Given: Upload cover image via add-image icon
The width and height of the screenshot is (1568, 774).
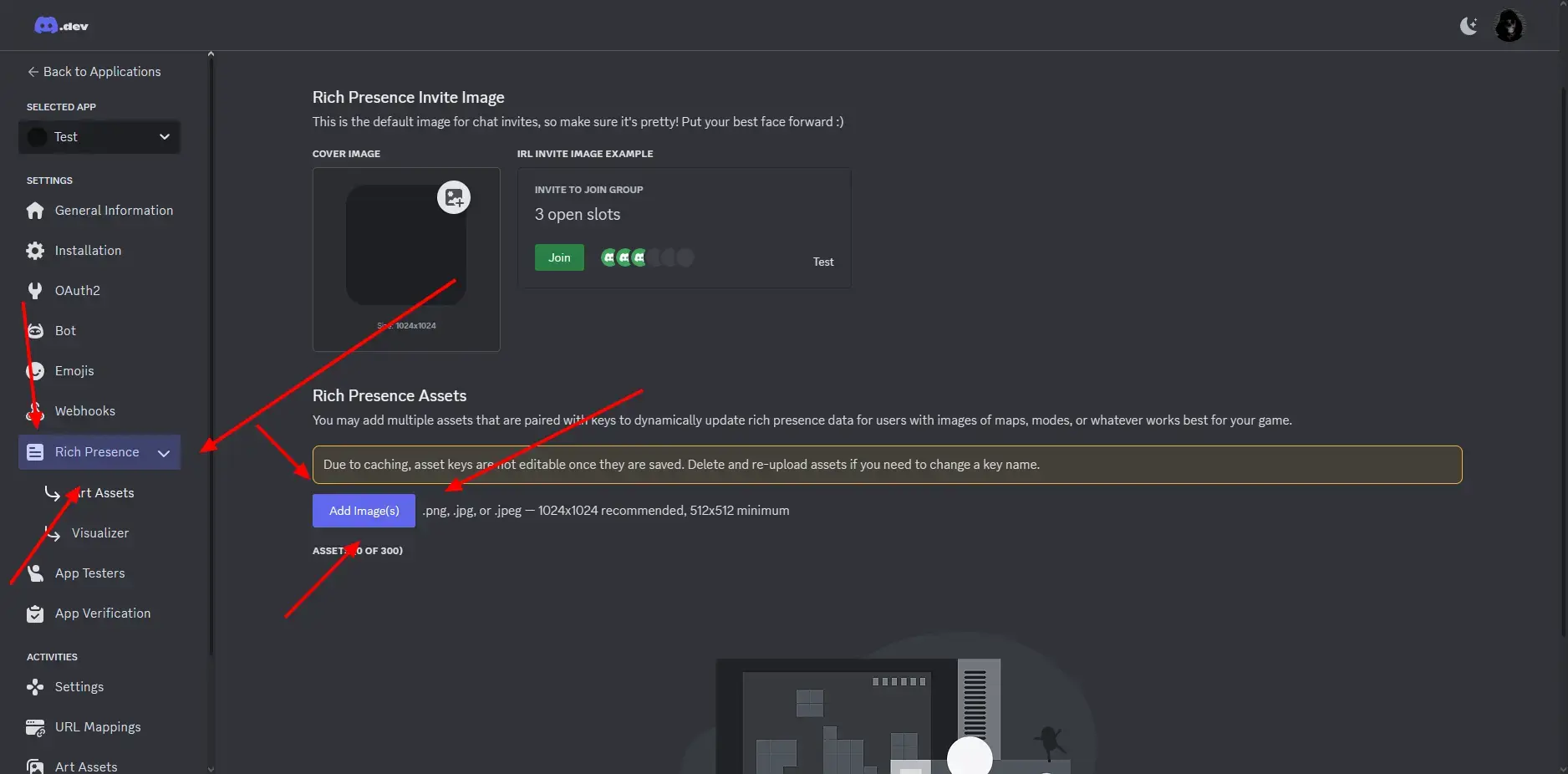Looking at the screenshot, I should tap(454, 197).
